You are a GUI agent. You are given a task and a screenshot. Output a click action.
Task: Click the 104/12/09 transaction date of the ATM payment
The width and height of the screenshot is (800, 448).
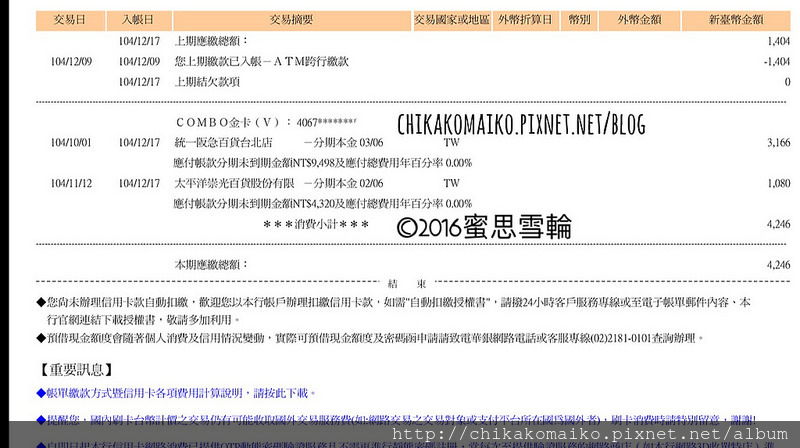pos(71,62)
